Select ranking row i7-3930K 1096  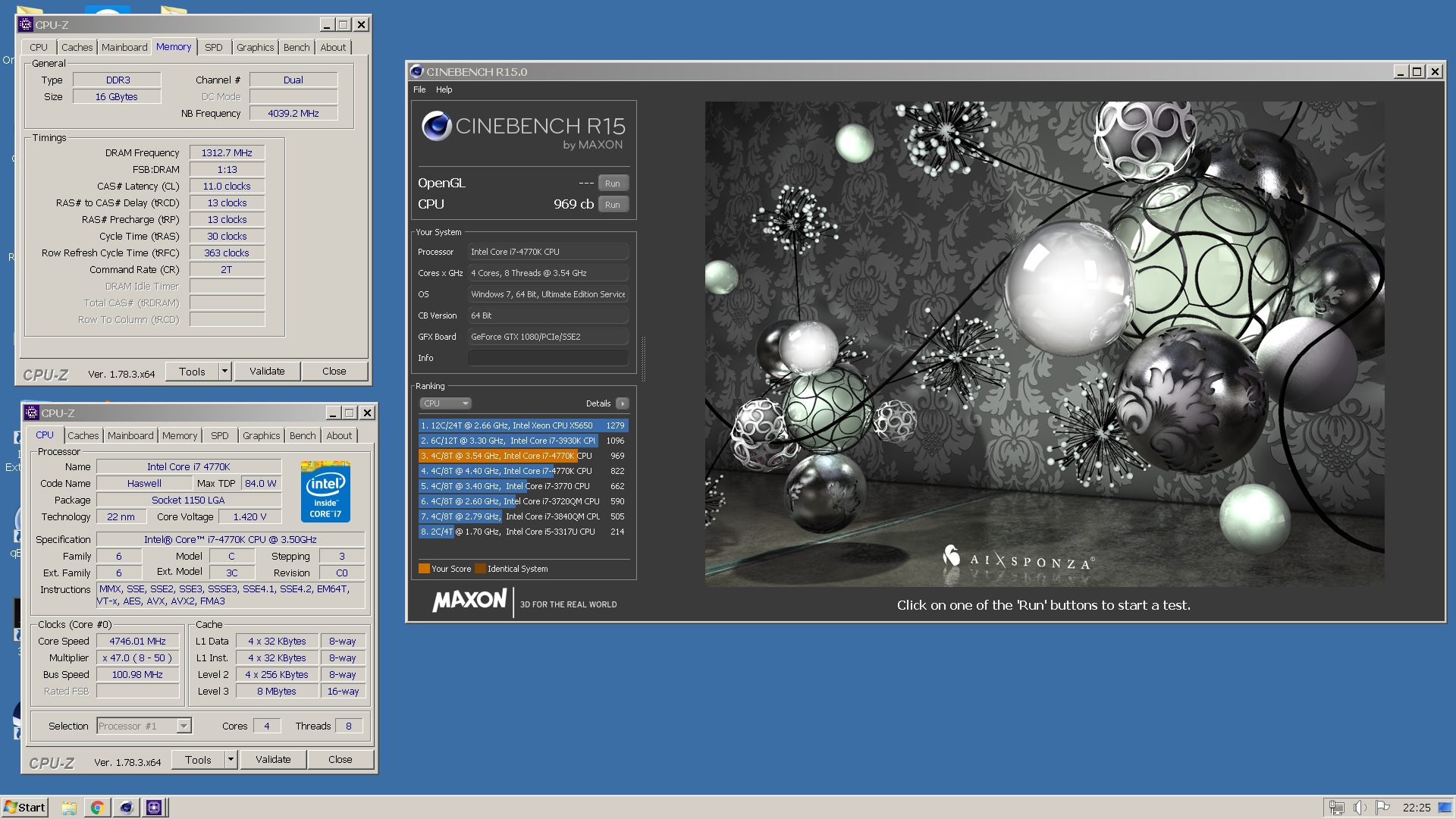[x=523, y=441]
